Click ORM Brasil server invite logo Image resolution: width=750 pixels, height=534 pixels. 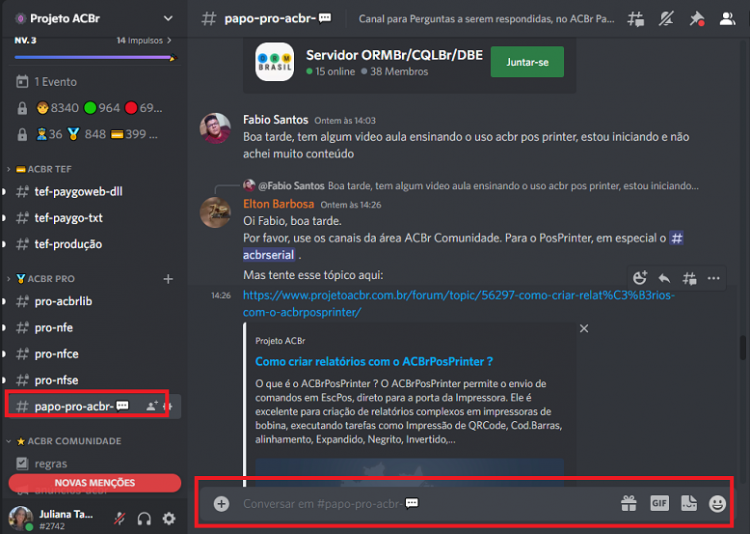point(275,62)
